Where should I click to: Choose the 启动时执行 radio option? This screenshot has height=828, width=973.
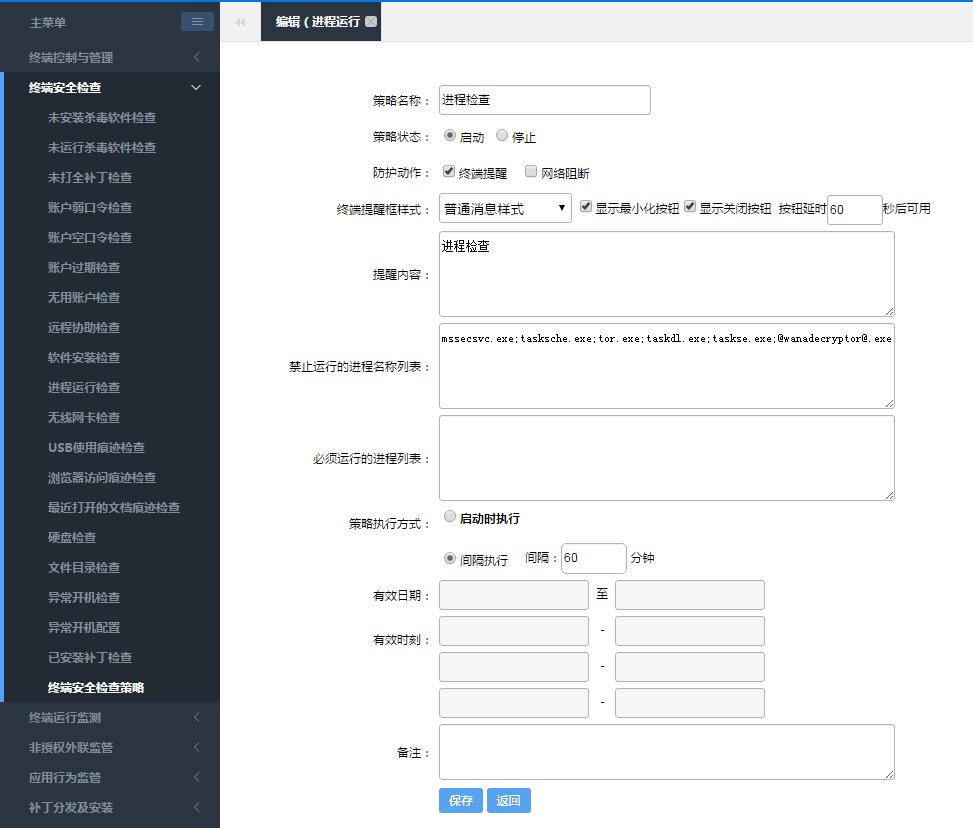click(450, 517)
